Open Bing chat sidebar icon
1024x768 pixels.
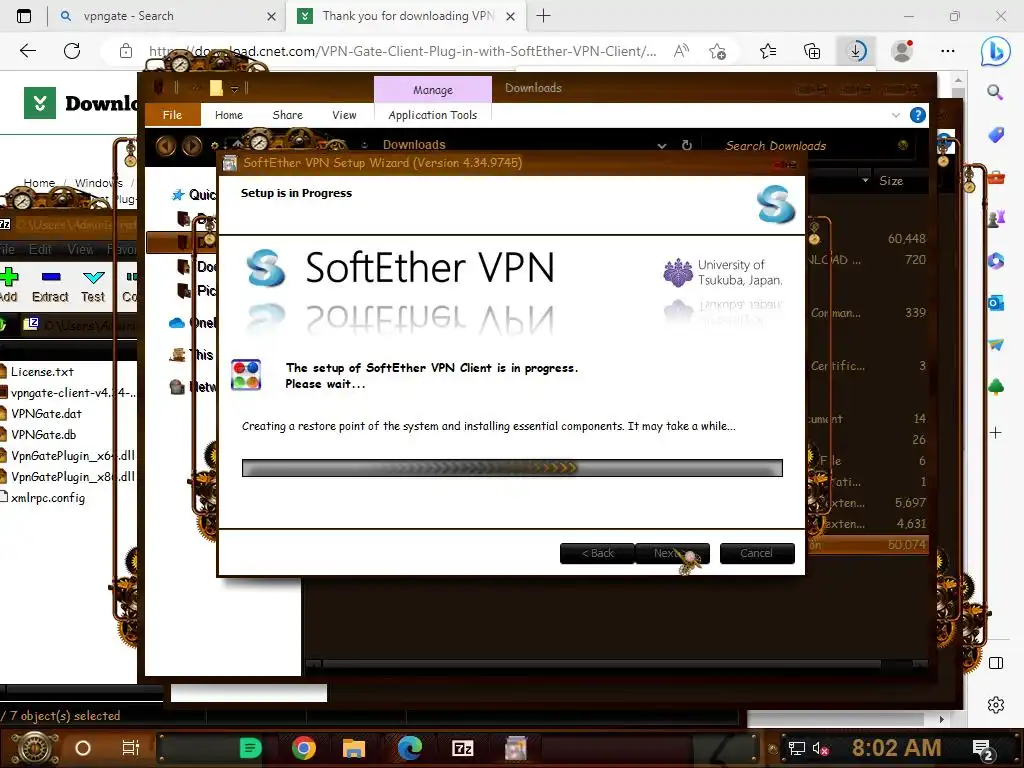pos(995,51)
